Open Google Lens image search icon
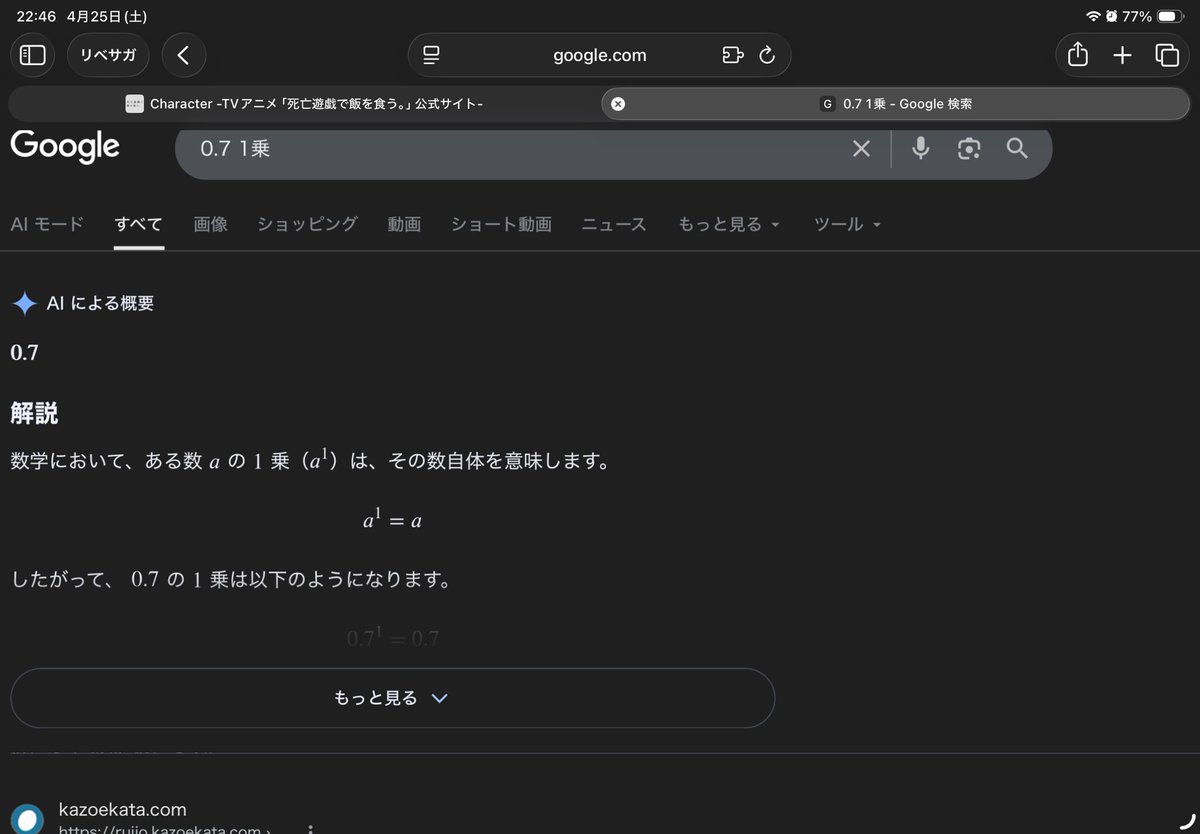 pyautogui.click(x=968, y=149)
